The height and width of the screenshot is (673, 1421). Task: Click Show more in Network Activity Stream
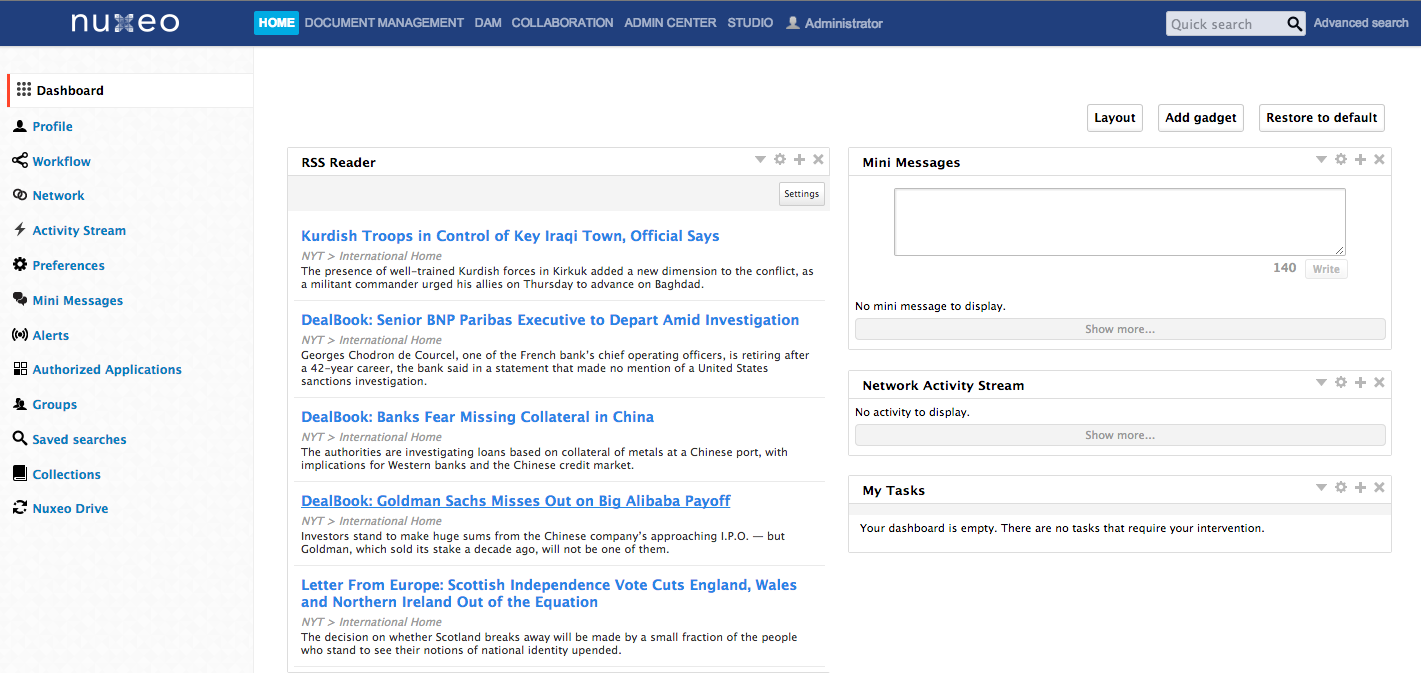[1120, 435]
